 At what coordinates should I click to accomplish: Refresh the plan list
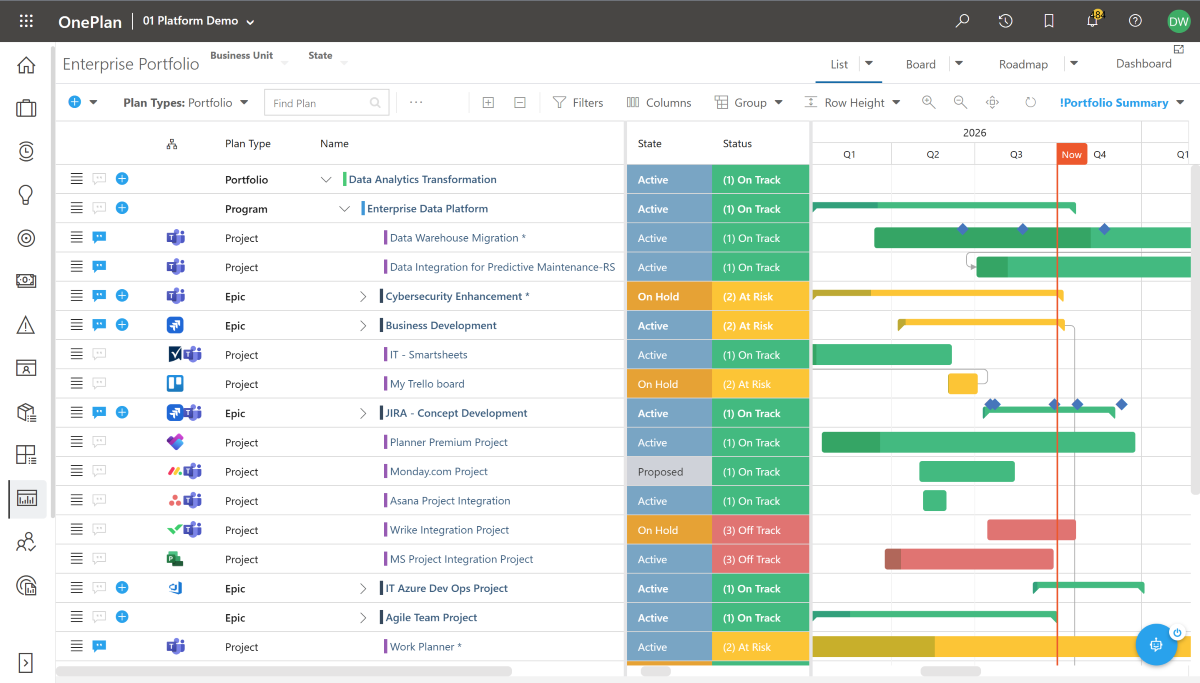click(x=1031, y=102)
